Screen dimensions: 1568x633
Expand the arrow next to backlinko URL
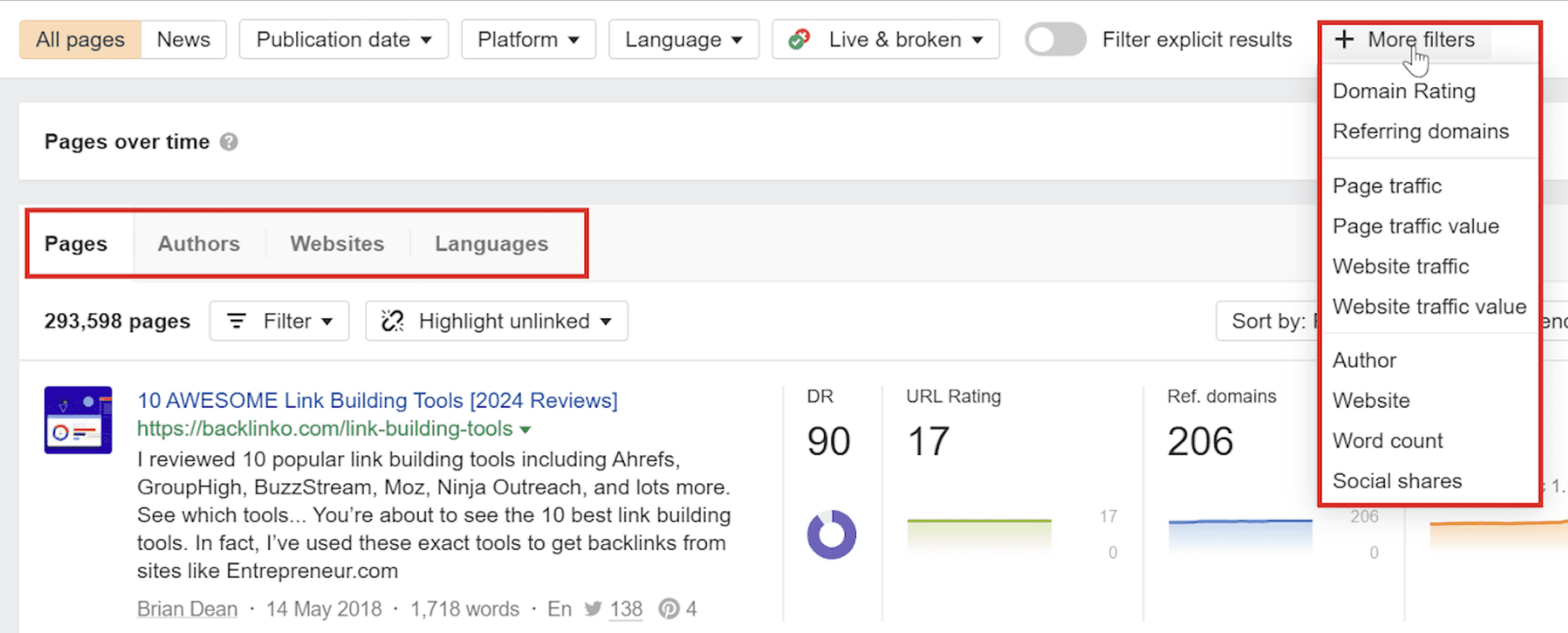(525, 429)
